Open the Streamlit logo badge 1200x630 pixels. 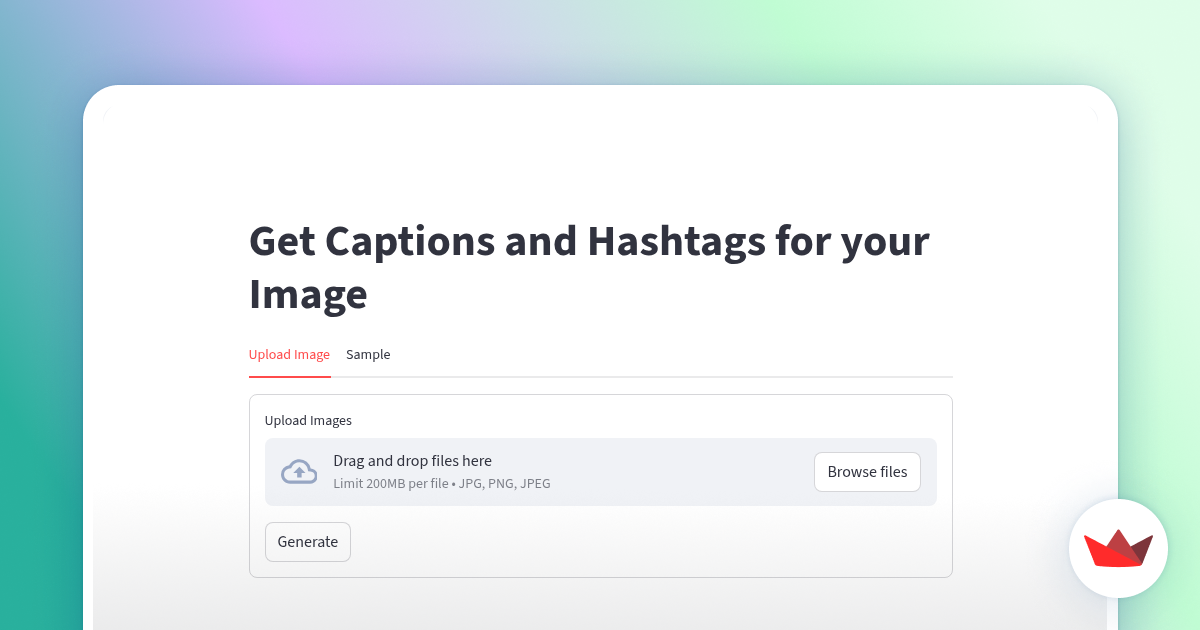pyautogui.click(x=1118, y=548)
